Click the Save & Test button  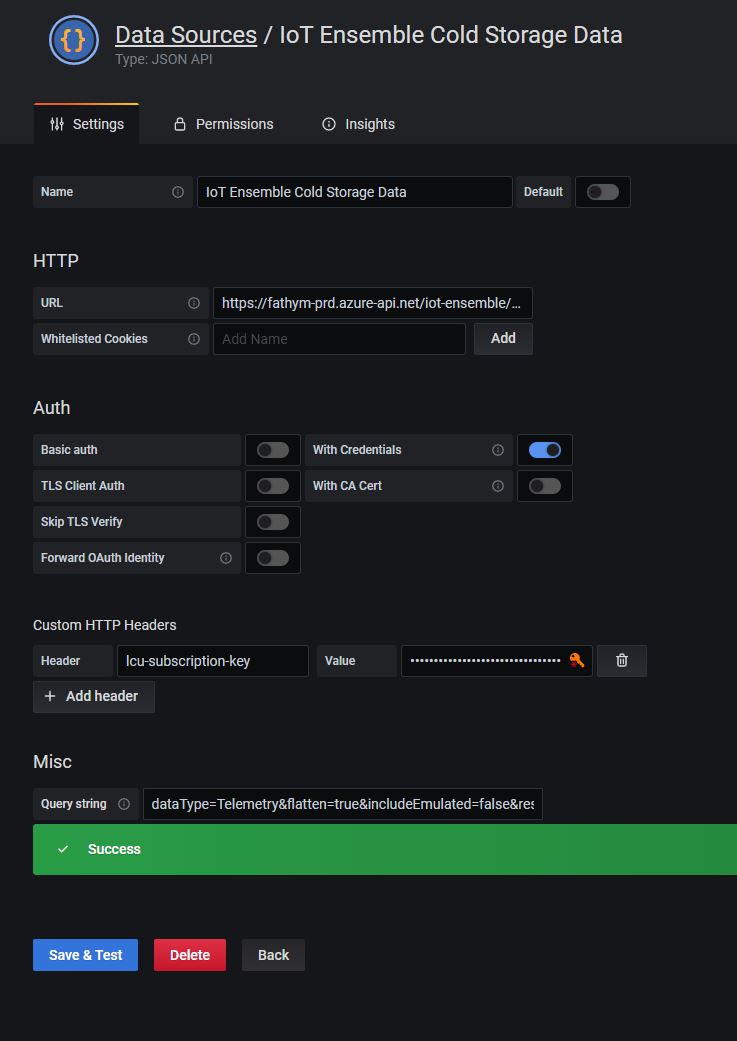coord(86,955)
